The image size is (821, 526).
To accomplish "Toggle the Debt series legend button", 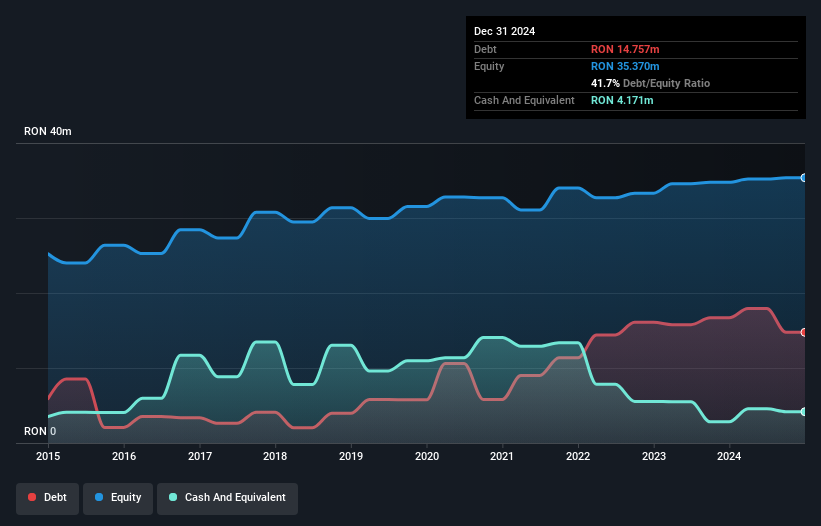I will 48,498.
